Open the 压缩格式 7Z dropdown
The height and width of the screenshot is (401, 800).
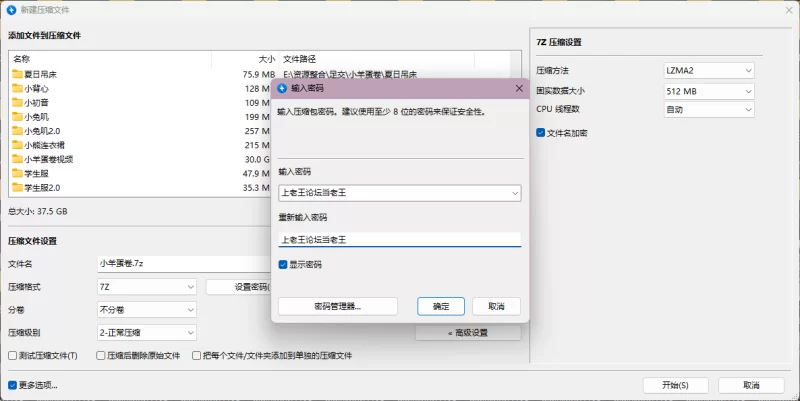(147, 287)
